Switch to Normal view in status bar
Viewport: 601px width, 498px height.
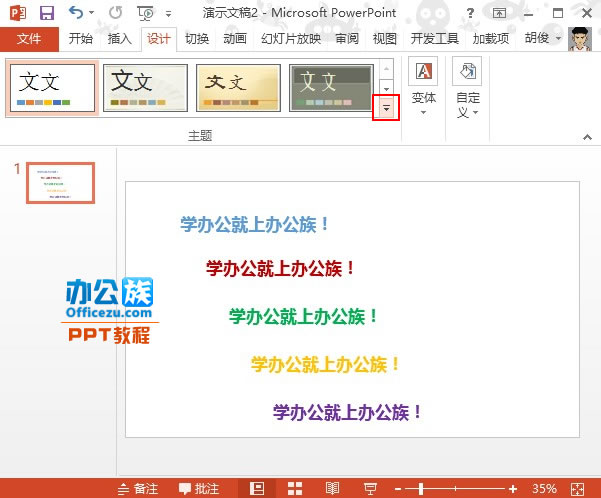pos(257,489)
